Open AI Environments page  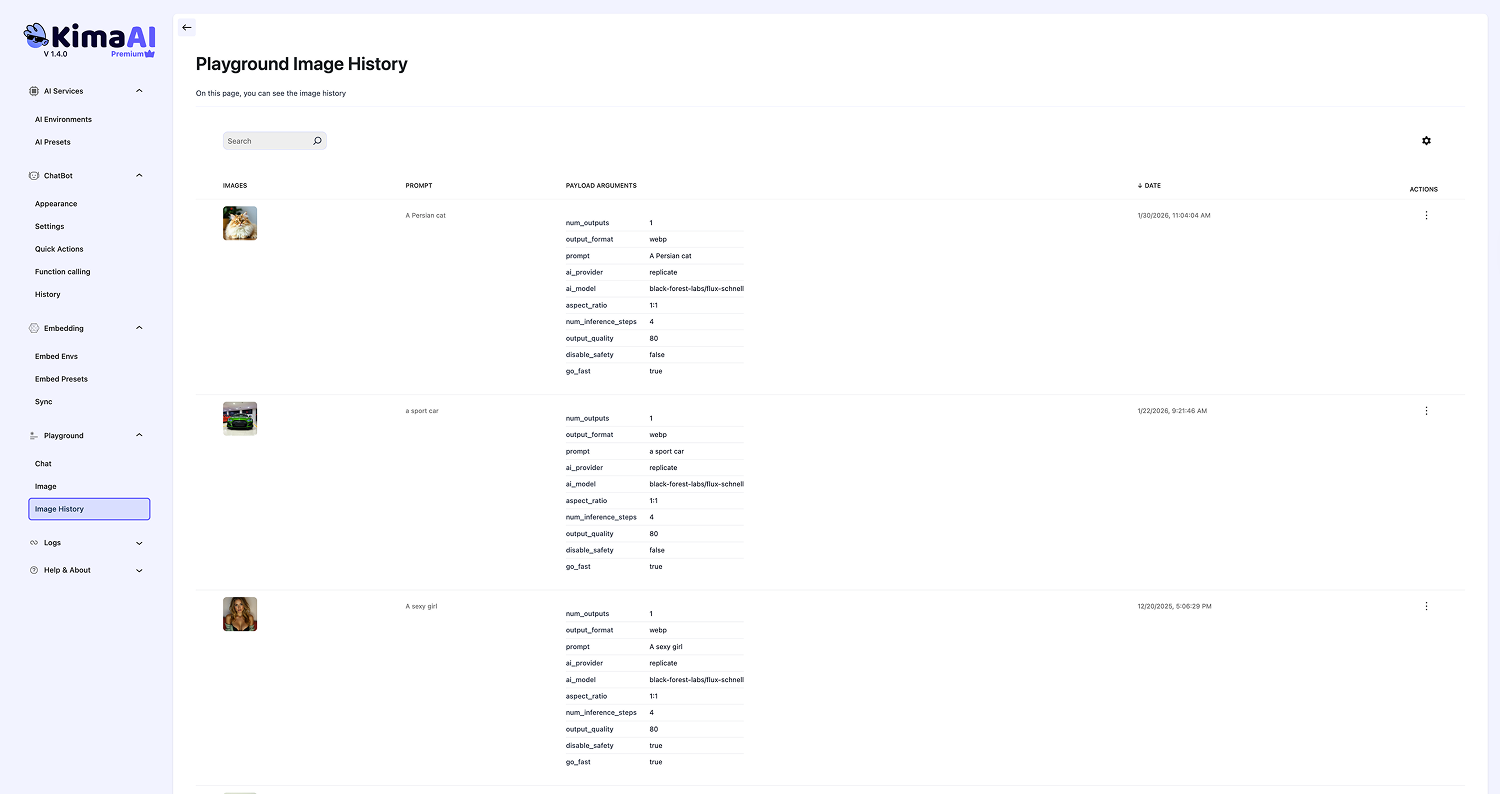pos(63,120)
